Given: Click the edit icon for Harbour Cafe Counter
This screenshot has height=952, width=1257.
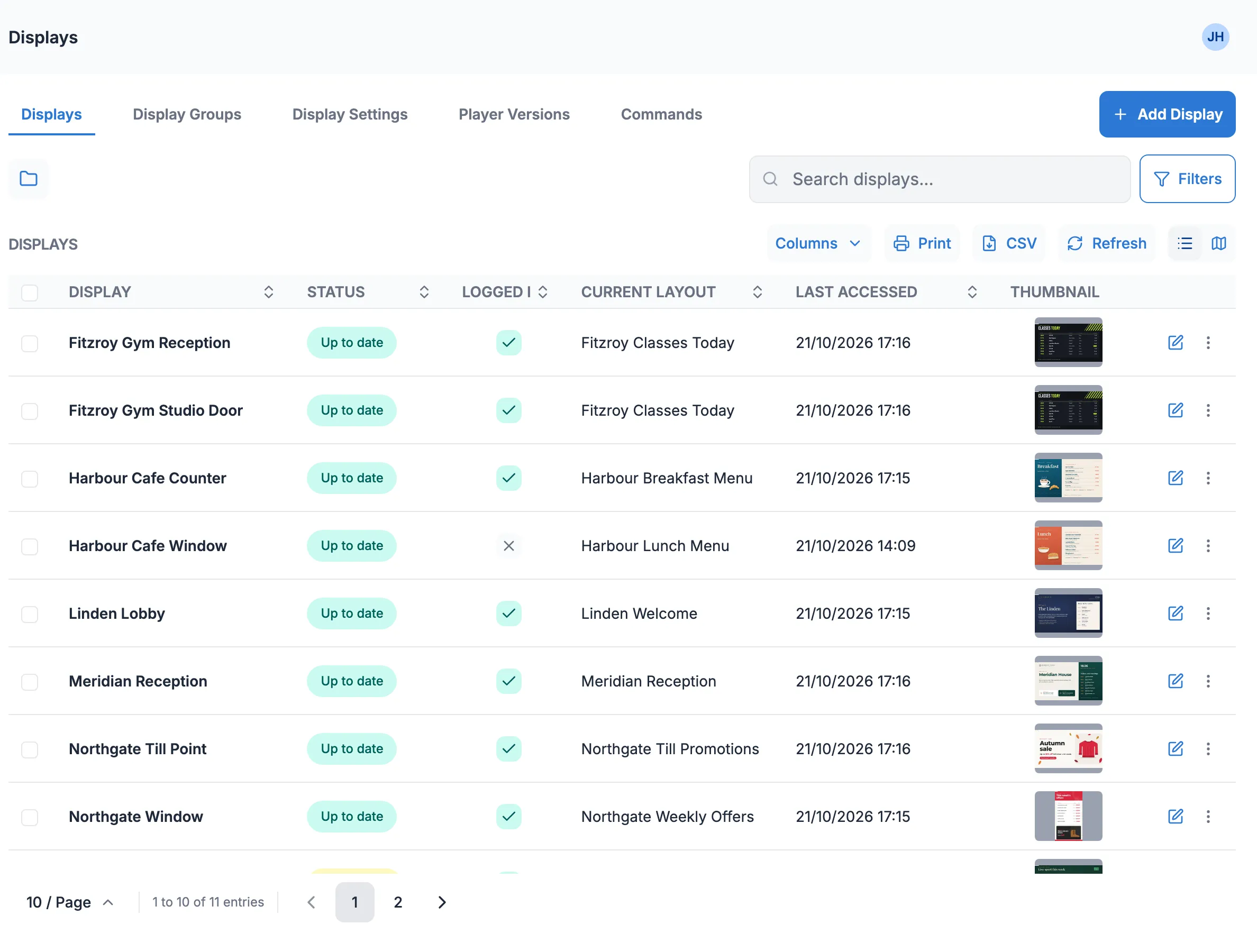Looking at the screenshot, I should click(1175, 478).
